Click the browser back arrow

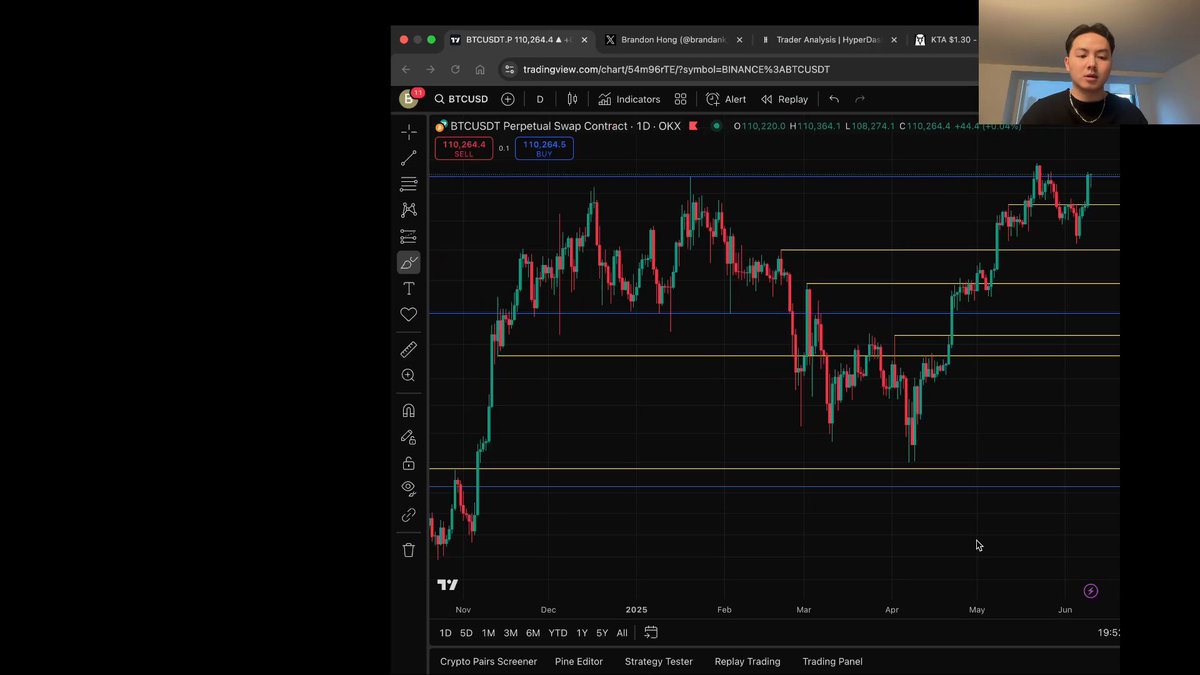[x=406, y=70]
